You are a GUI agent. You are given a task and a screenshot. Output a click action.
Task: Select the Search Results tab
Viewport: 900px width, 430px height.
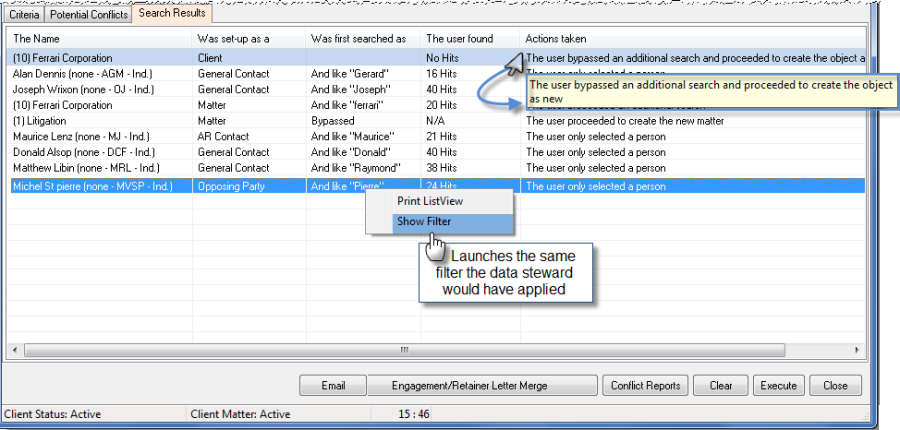click(x=172, y=13)
